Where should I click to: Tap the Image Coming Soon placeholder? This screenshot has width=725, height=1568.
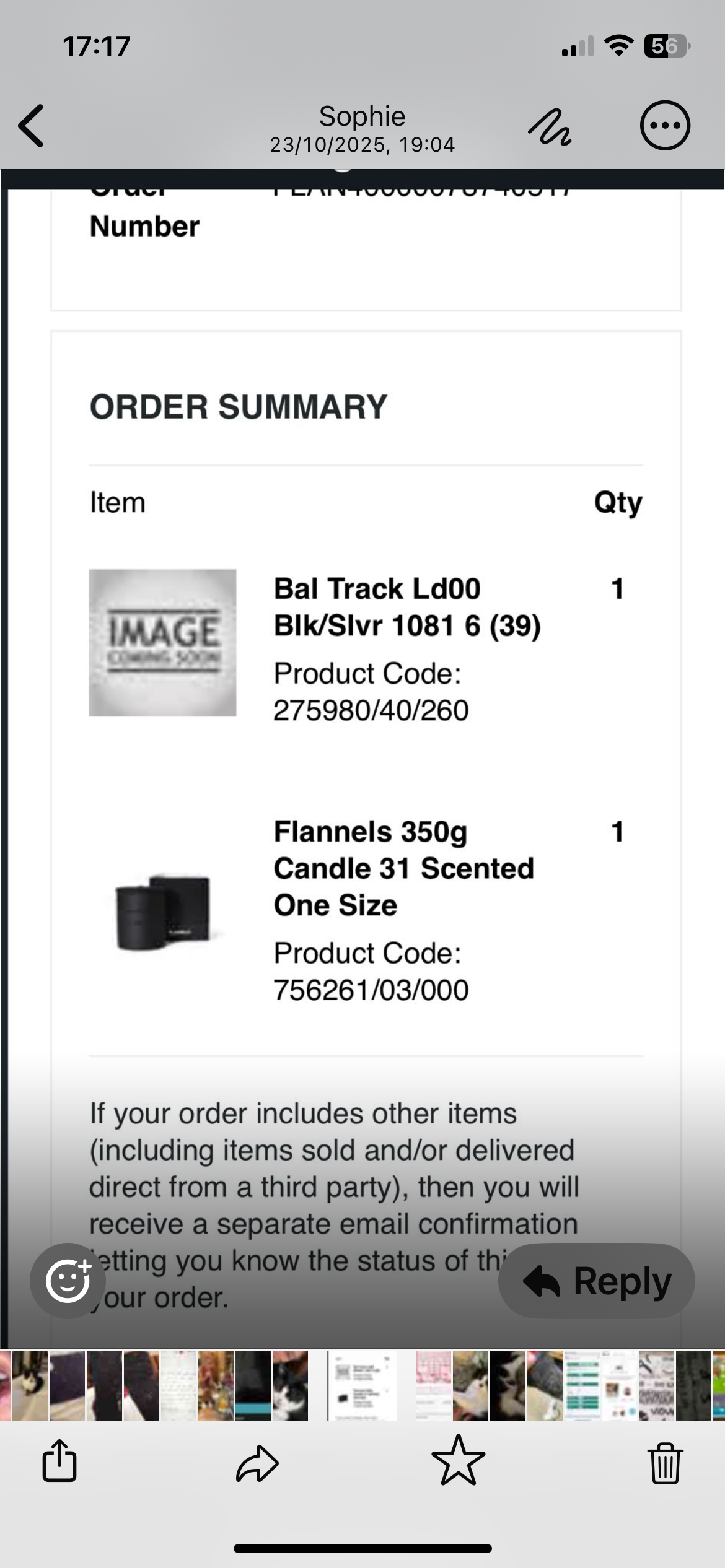pos(162,643)
